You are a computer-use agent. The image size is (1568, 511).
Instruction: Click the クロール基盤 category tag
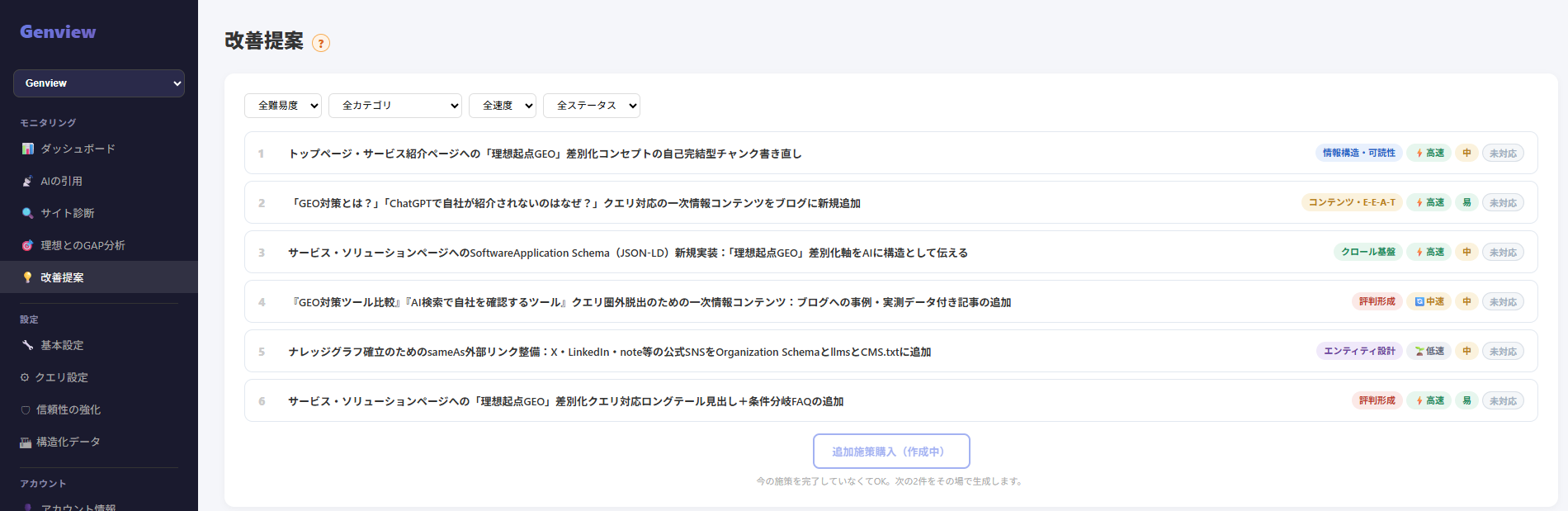click(x=1368, y=252)
